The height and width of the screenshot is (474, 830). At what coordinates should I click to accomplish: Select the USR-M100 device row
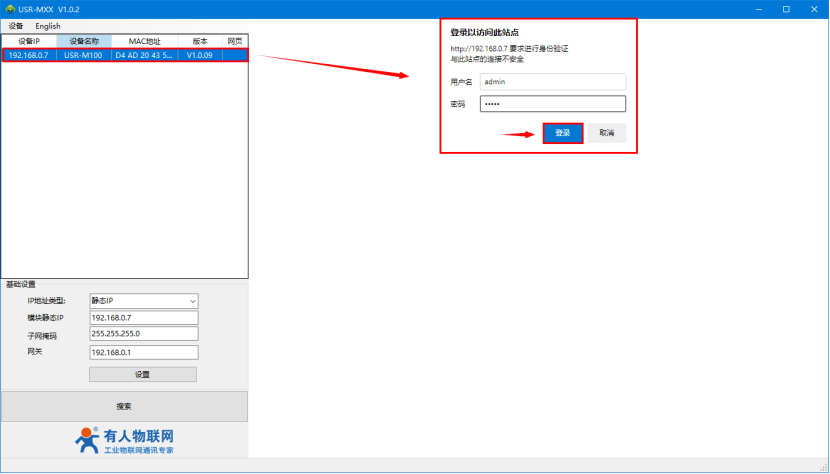pos(84,55)
